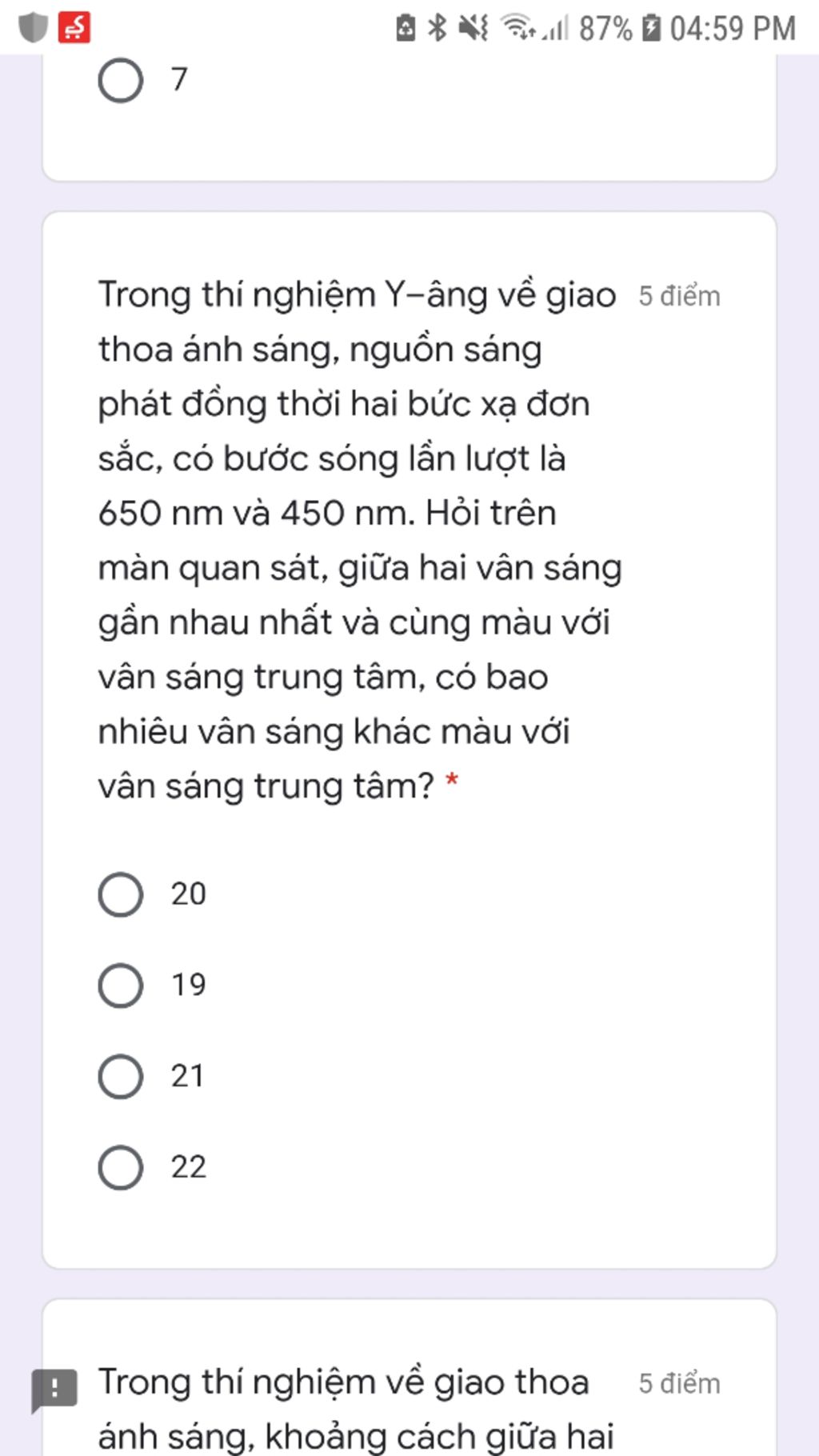Tap the Wi-Fi signal icon
The image size is (819, 1456).
pyautogui.click(x=517, y=27)
